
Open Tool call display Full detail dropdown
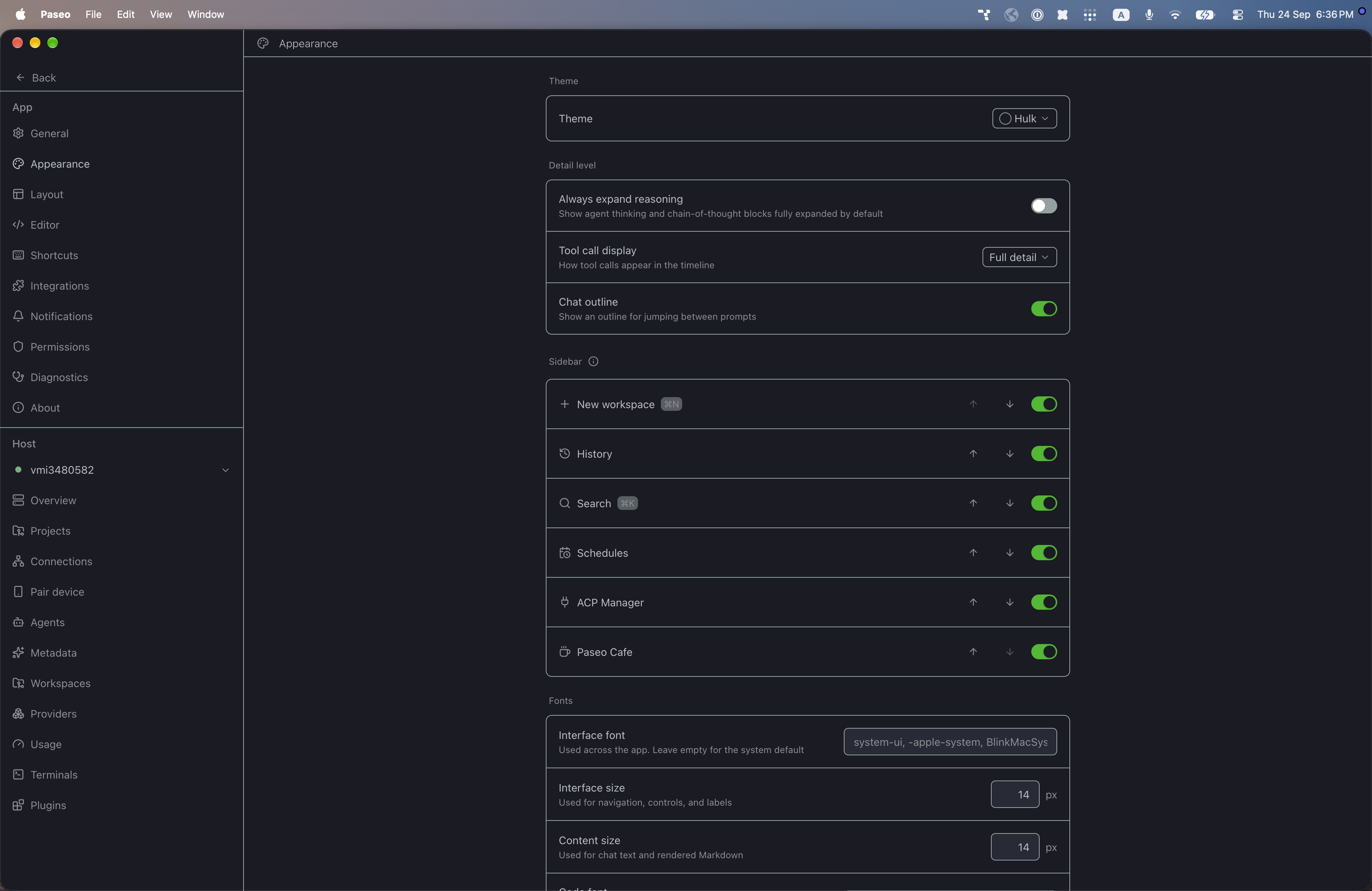pyautogui.click(x=1019, y=257)
